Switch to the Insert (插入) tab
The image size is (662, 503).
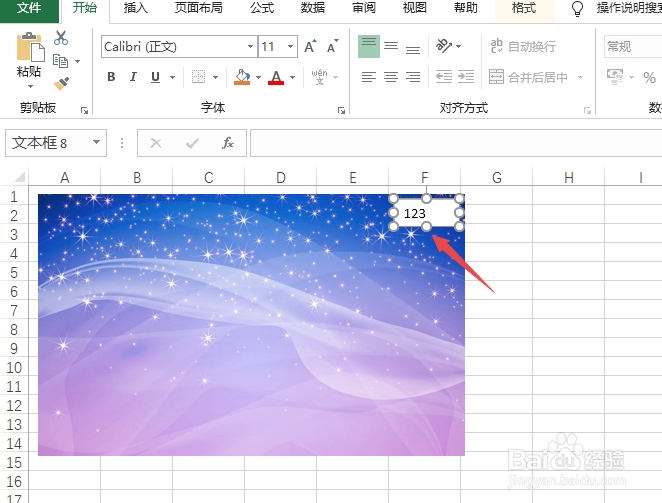tap(136, 8)
